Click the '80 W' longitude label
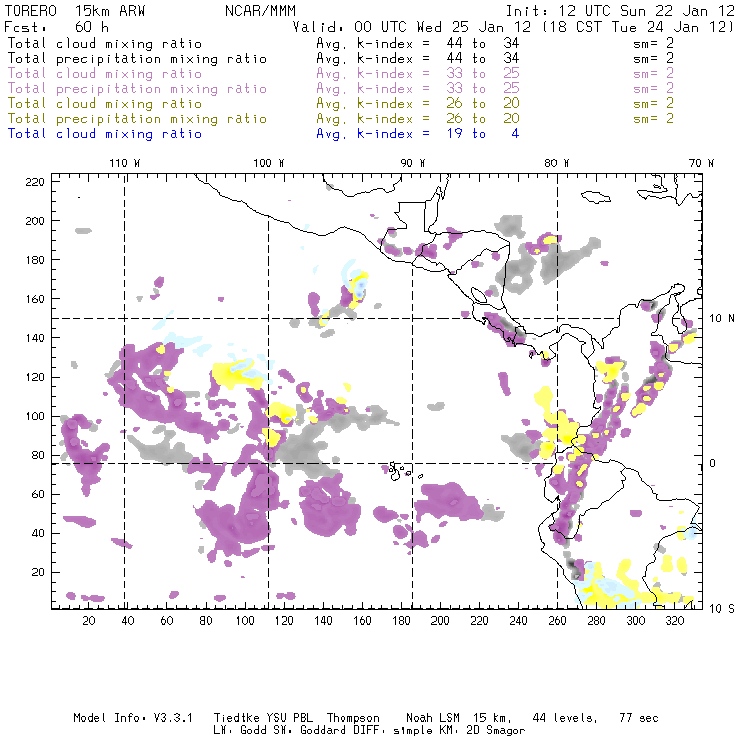740x740 pixels. [557, 163]
